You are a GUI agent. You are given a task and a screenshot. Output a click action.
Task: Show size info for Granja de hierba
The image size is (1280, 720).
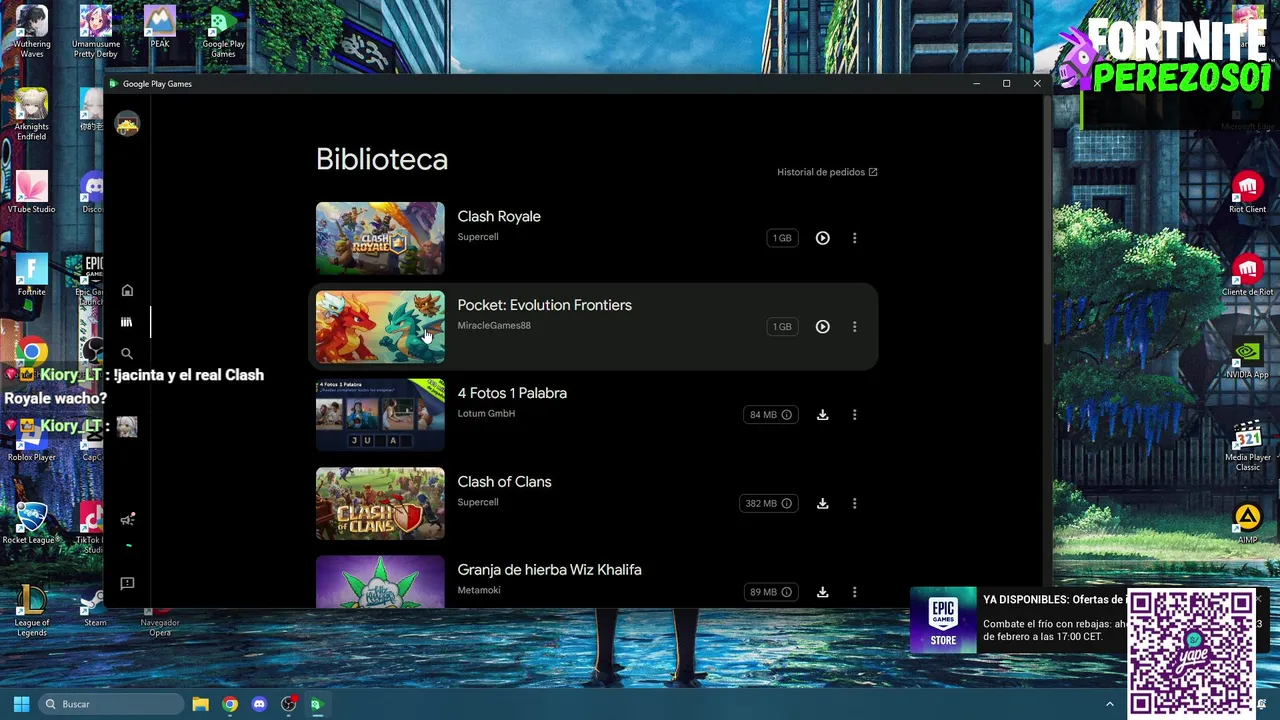[786, 592]
